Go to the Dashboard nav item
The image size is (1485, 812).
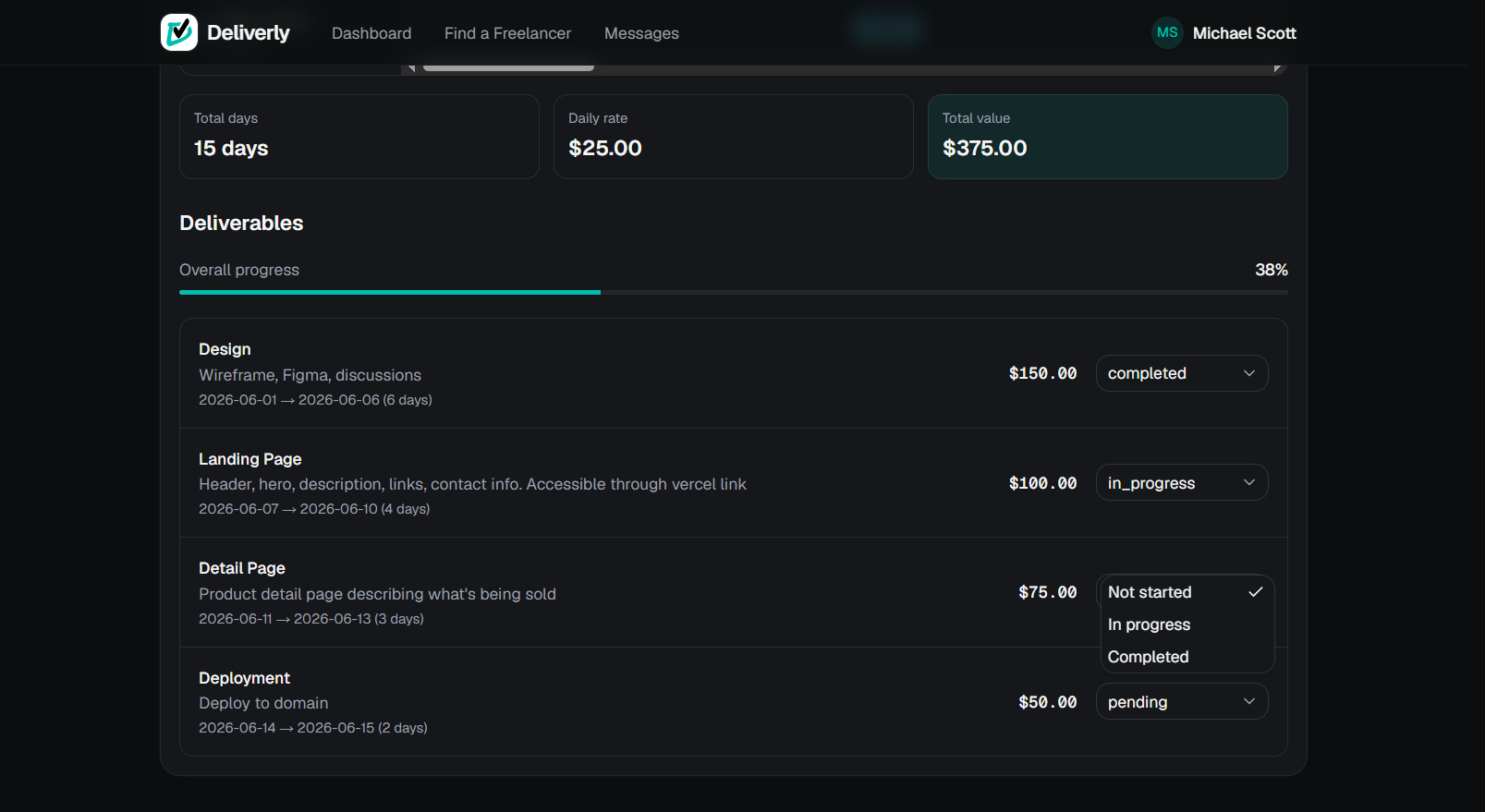(371, 33)
